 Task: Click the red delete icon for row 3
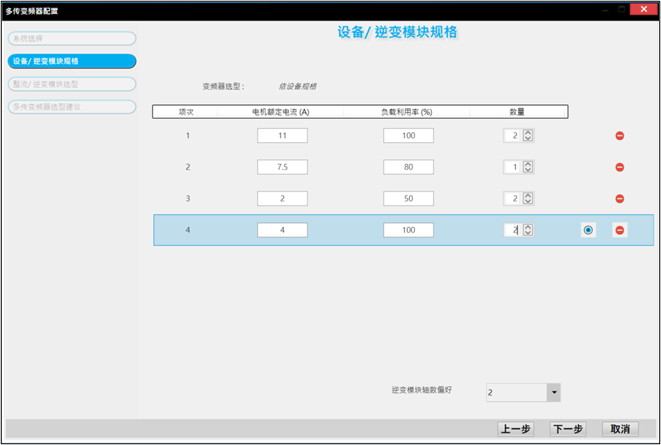point(620,199)
